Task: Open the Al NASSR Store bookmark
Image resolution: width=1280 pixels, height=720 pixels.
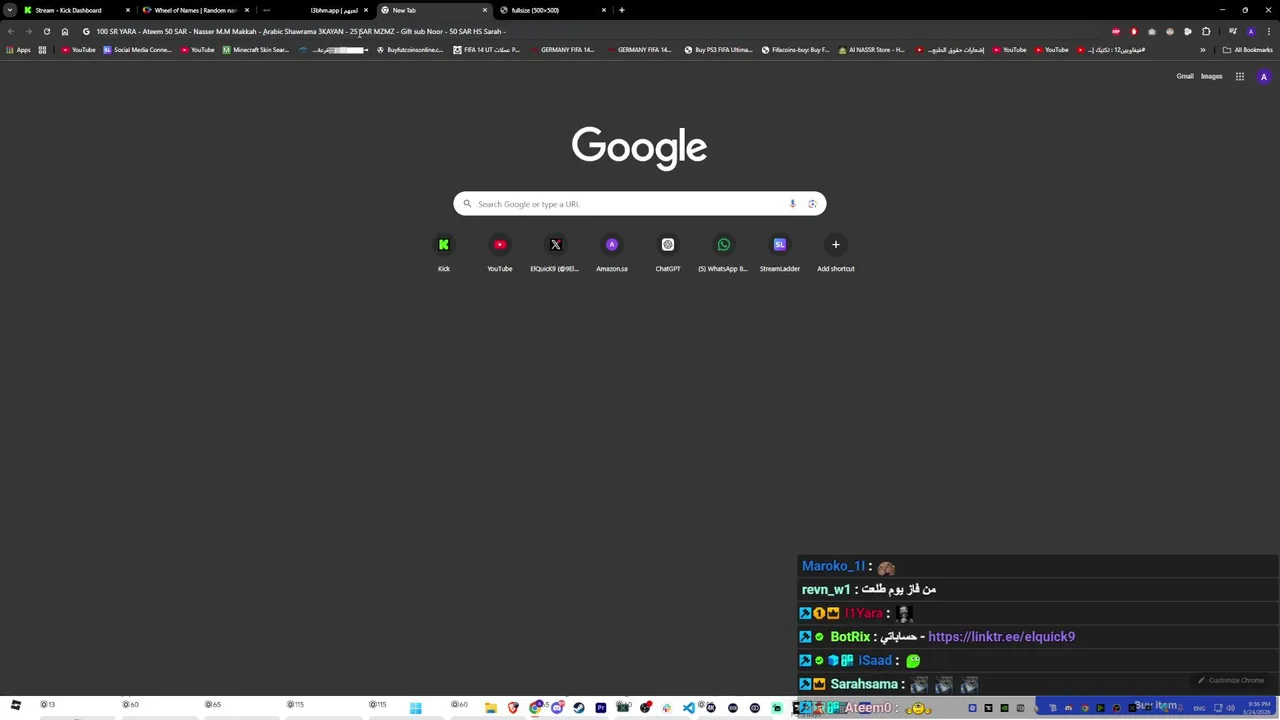Action: pyautogui.click(x=871, y=50)
